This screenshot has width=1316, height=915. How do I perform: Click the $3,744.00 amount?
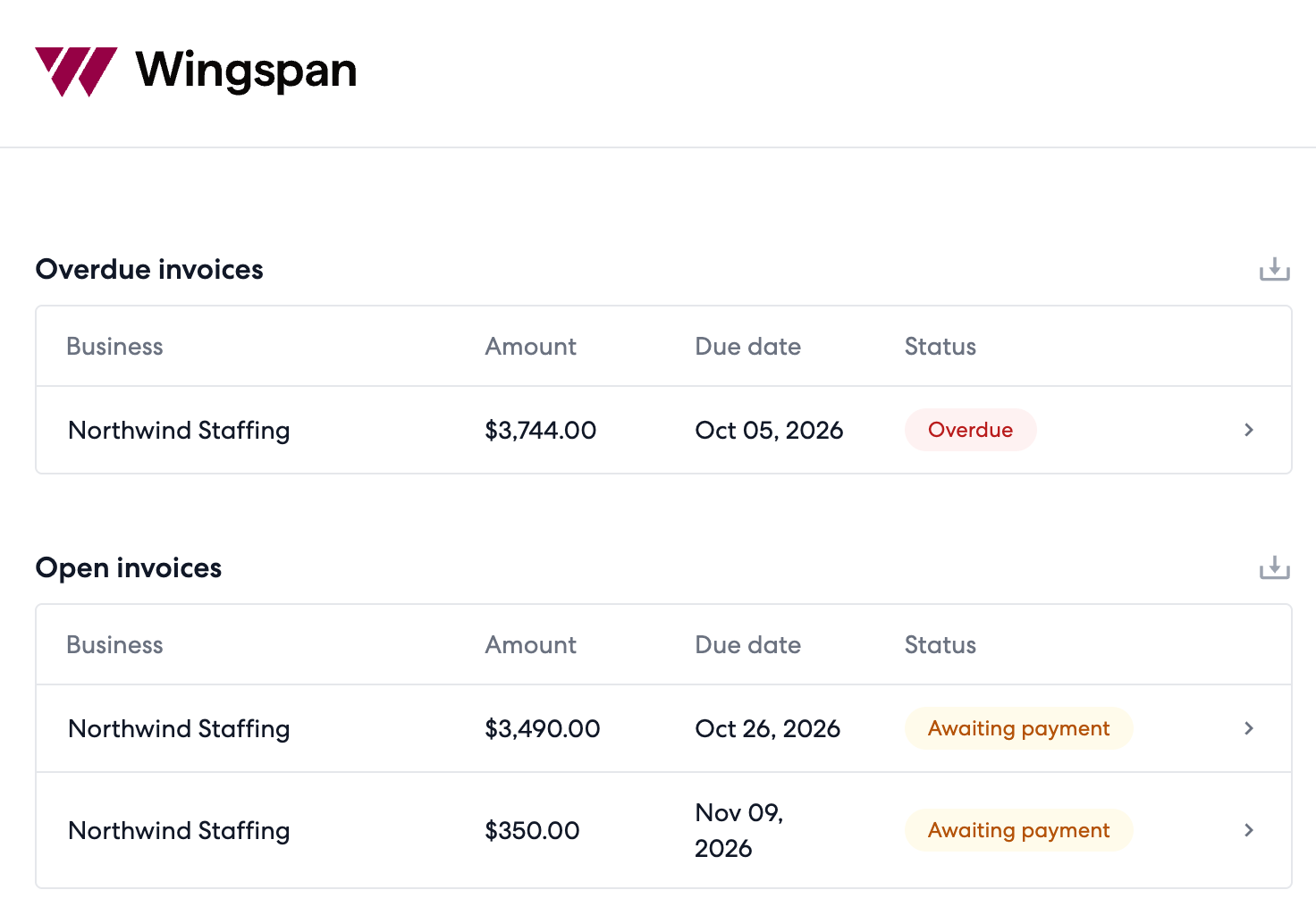(x=540, y=431)
